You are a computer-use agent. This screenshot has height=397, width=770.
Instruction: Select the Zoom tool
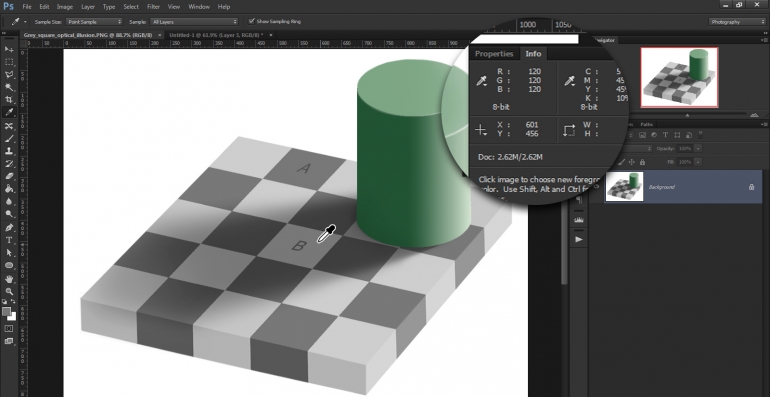pyautogui.click(x=9, y=291)
